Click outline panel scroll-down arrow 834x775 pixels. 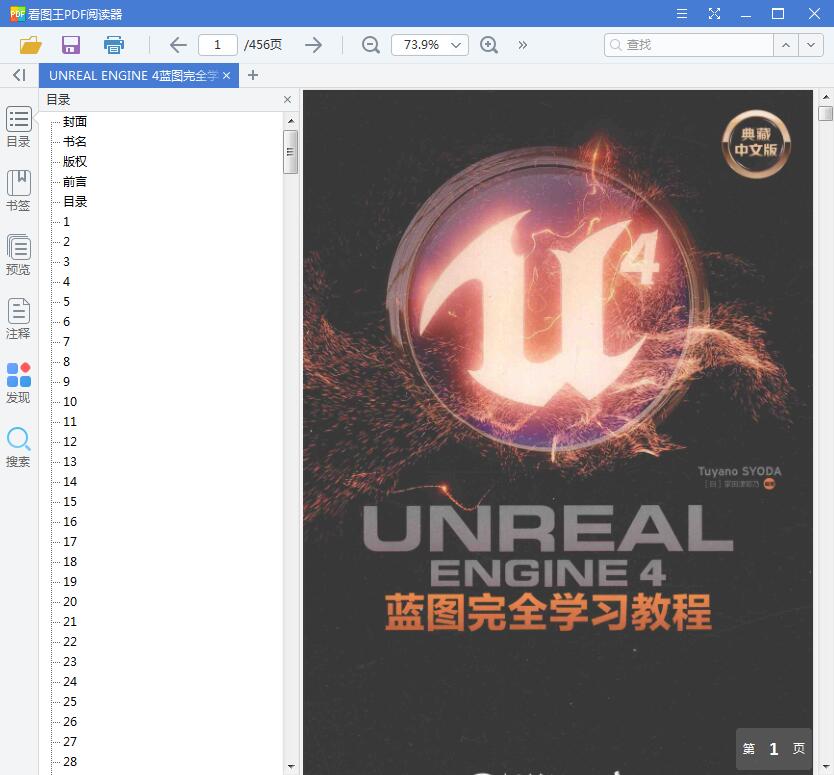pos(290,766)
